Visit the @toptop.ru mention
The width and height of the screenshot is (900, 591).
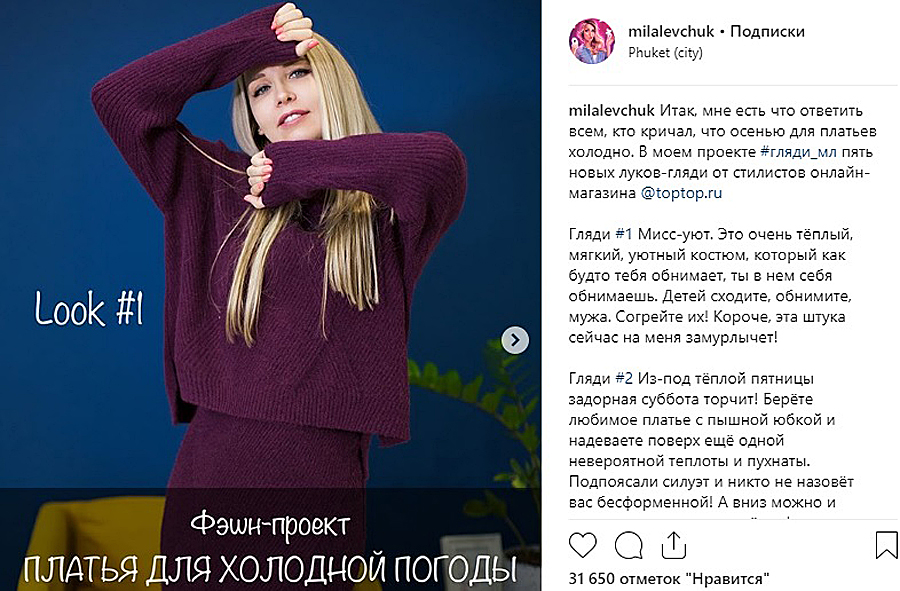[x=681, y=193]
